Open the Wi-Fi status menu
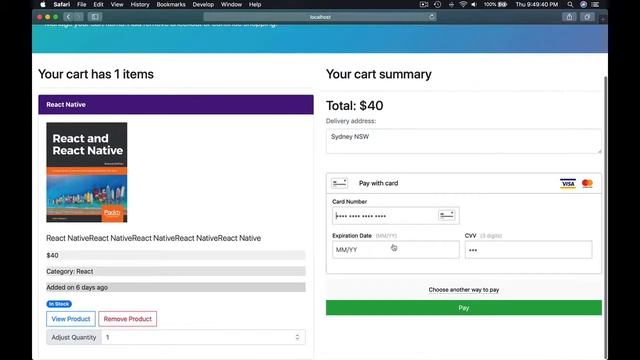Viewport: 640px width, 360px height. click(x=463, y=4)
